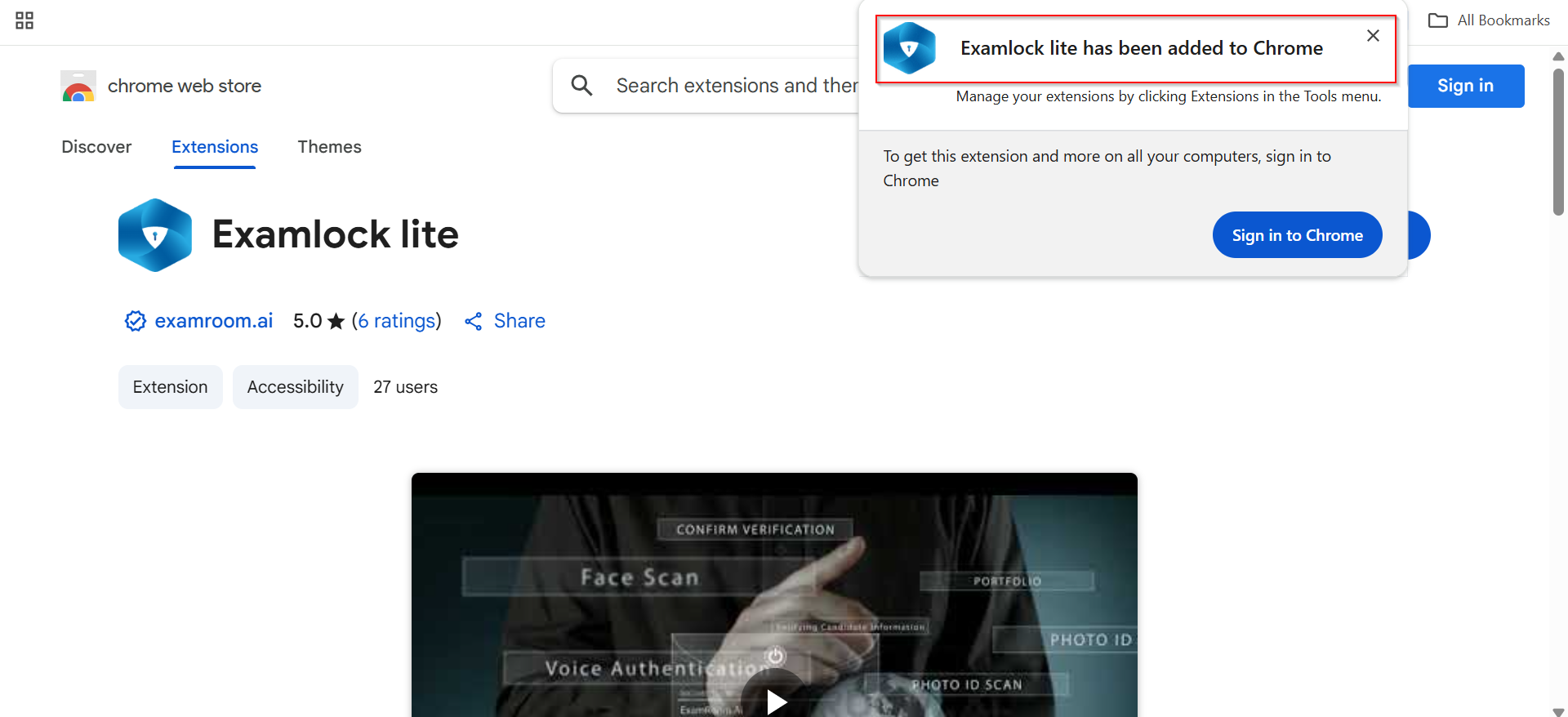This screenshot has width=1568, height=717.
Task: Click 'Examlock lite has been added' message
Action: pos(1142,48)
